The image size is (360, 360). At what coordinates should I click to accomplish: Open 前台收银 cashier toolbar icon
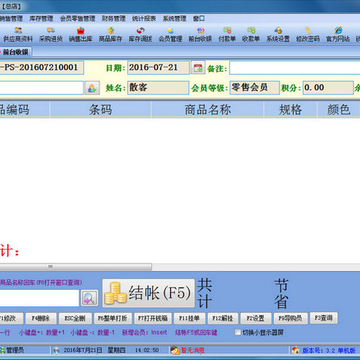(200, 35)
